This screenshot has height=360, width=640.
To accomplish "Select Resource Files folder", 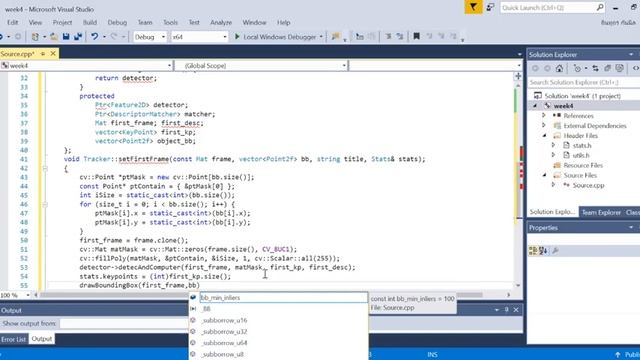I will click(583, 165).
